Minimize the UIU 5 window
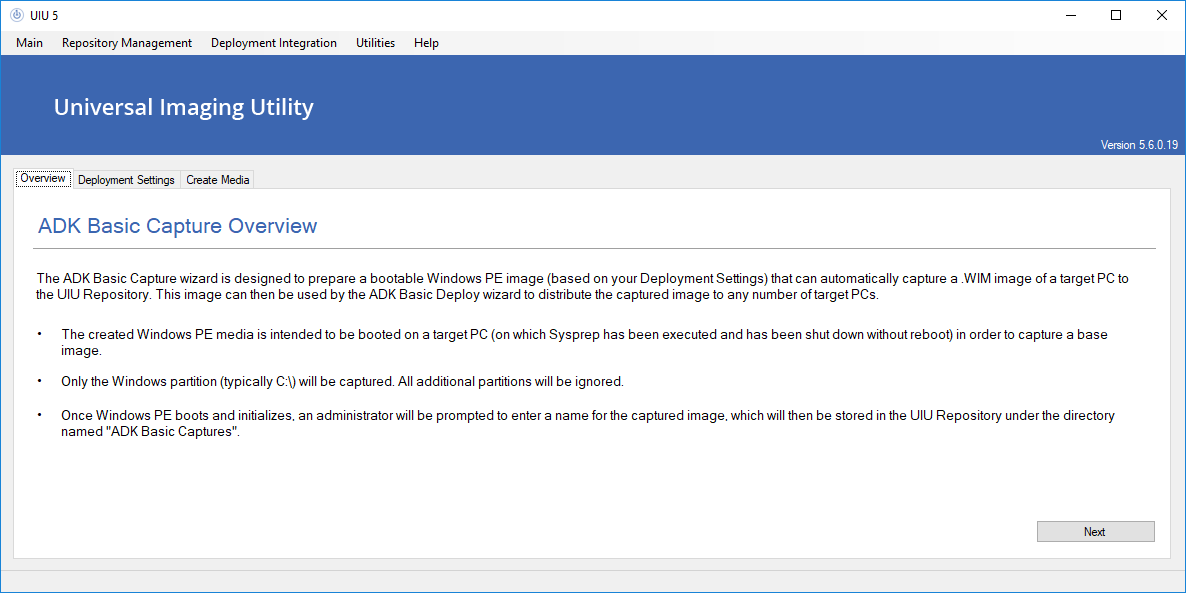 (x=1070, y=15)
